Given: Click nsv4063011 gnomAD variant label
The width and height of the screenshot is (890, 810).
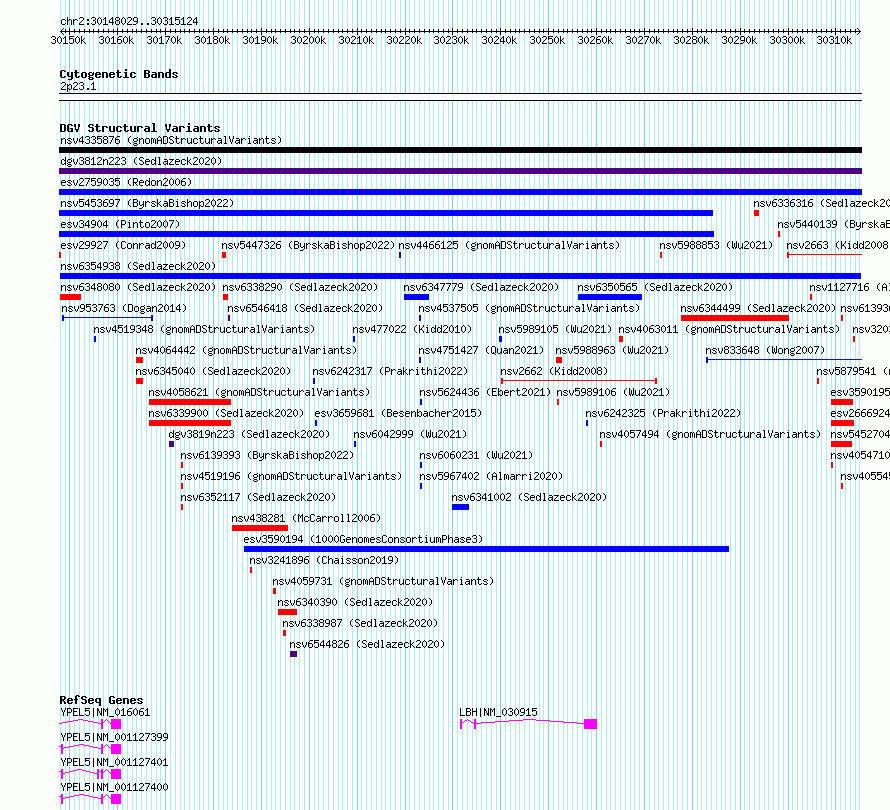Looking at the screenshot, I should pyautogui.click(x=729, y=329).
